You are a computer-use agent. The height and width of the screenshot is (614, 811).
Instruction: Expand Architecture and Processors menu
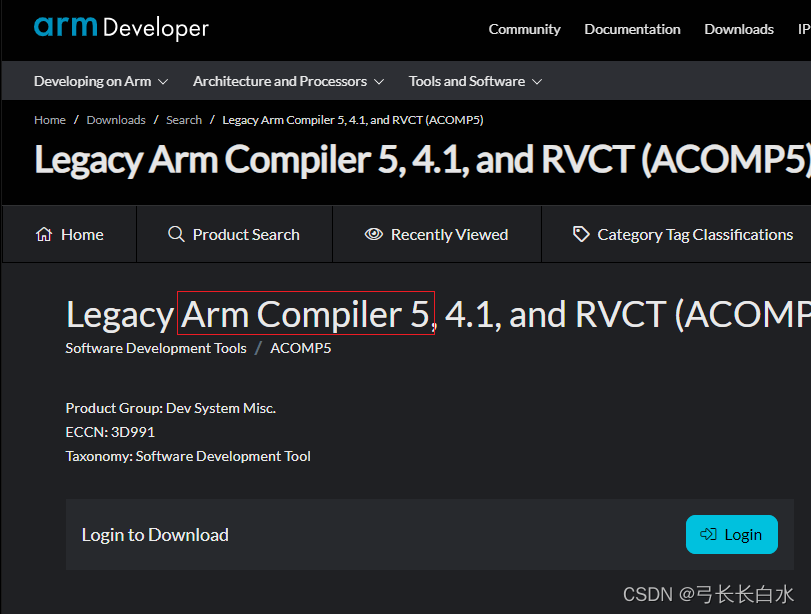(x=288, y=81)
